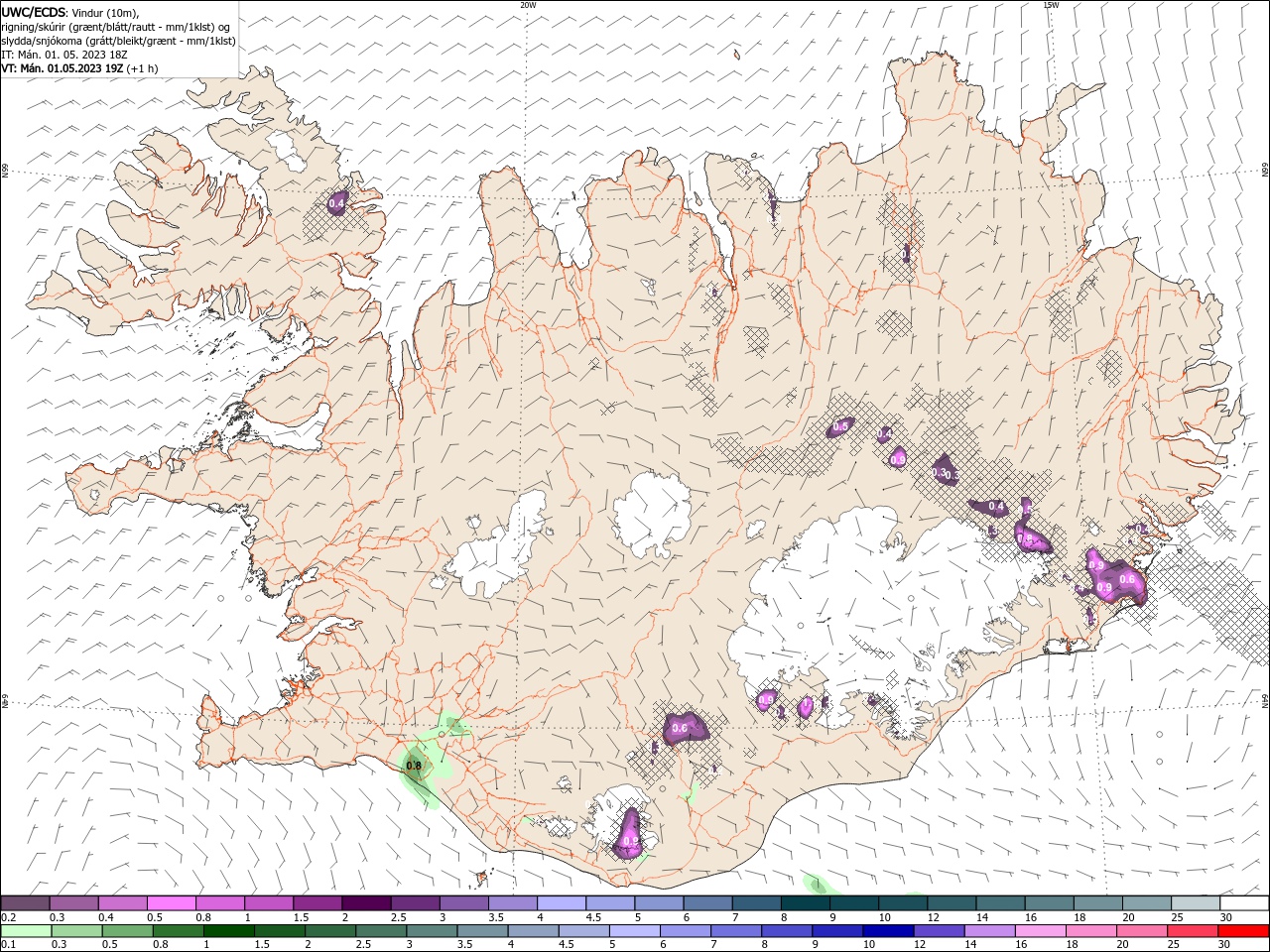Click the '0.5' snow value label on the map
Image resolution: width=1270 pixels, height=952 pixels.
click(x=841, y=426)
